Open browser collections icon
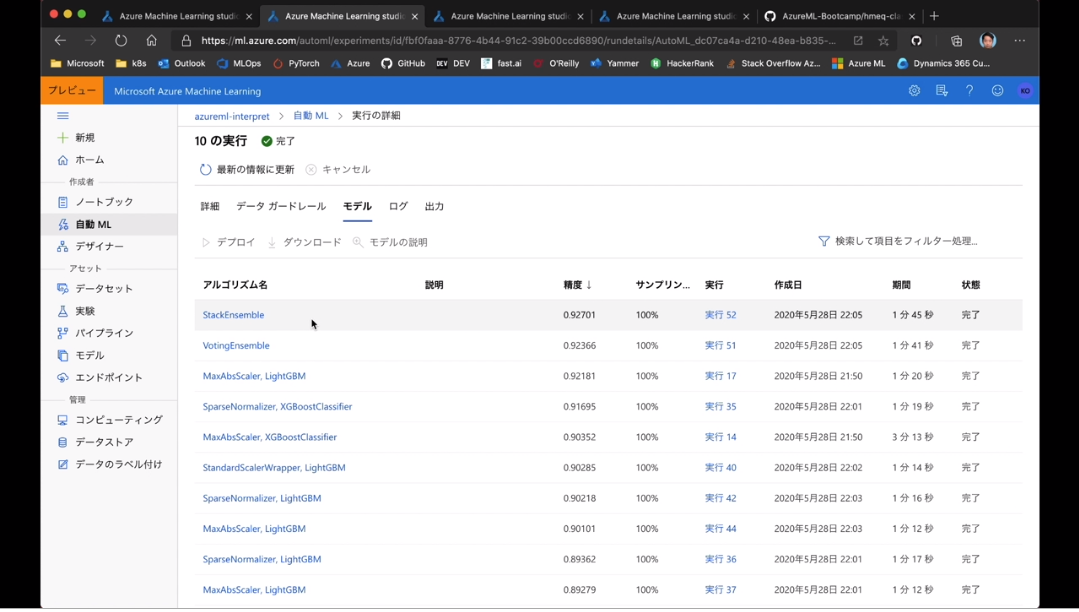 coord(956,41)
